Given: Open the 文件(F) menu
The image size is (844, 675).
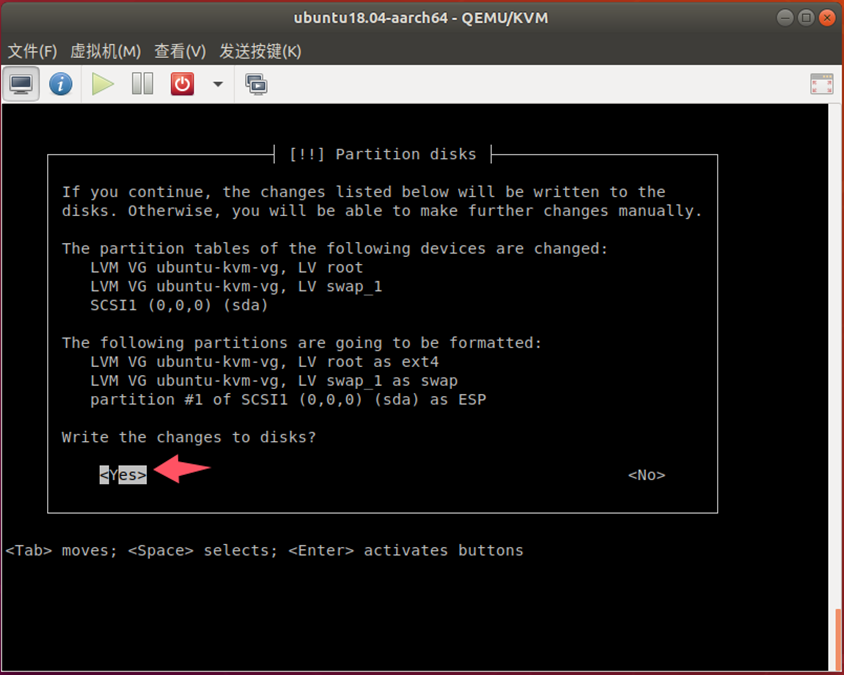Looking at the screenshot, I should click(32, 52).
